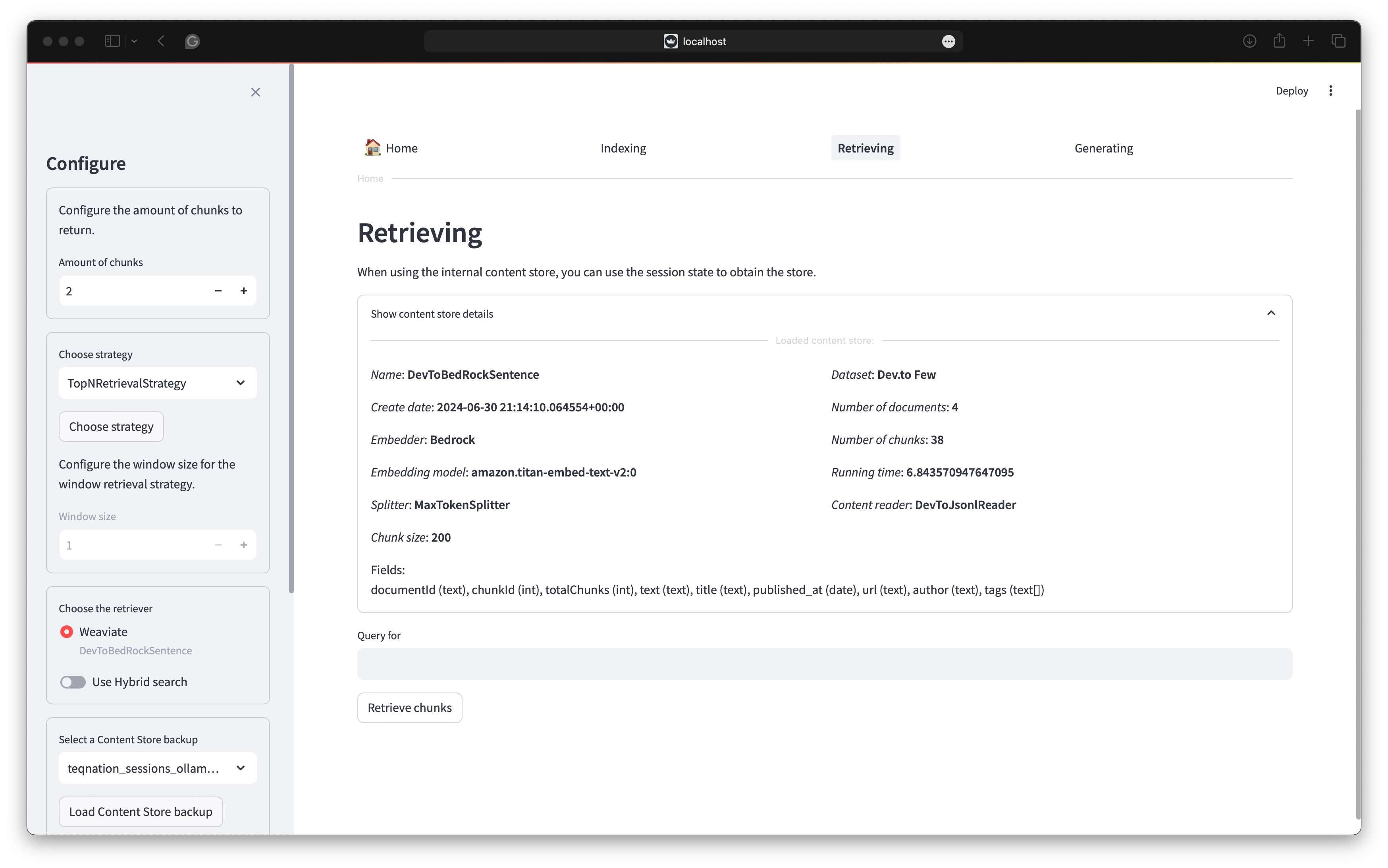The width and height of the screenshot is (1388, 868).
Task: Switch to the Generating tab
Action: 1103,148
